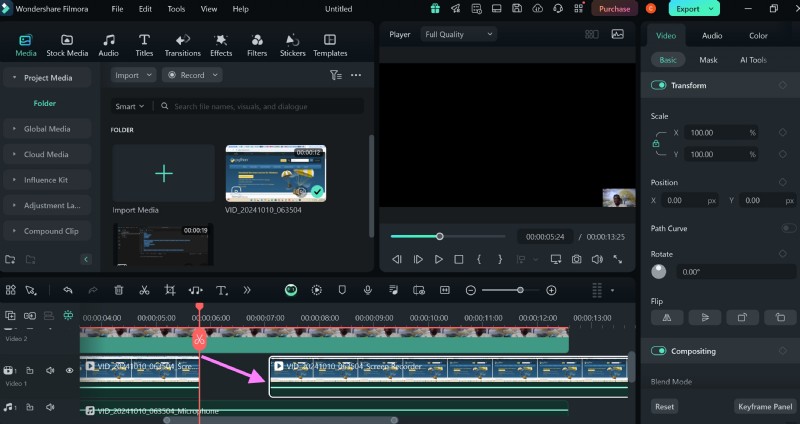Open the File menu
This screenshot has width=800, height=424.
[x=117, y=9]
